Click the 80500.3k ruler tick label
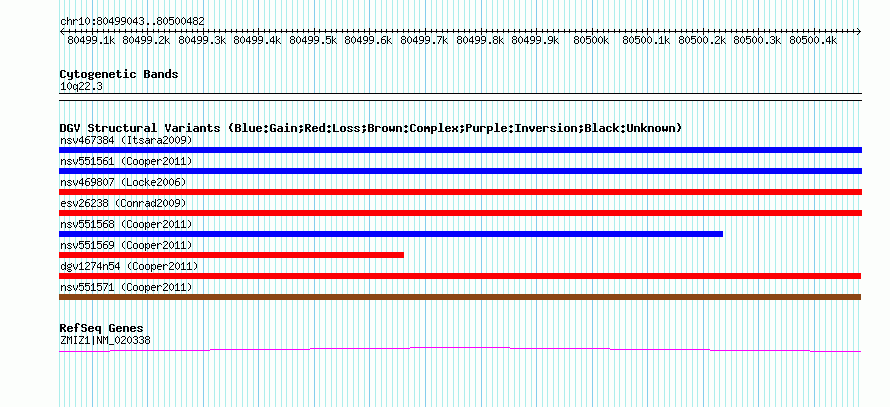This screenshot has height=407, width=890. click(758, 40)
